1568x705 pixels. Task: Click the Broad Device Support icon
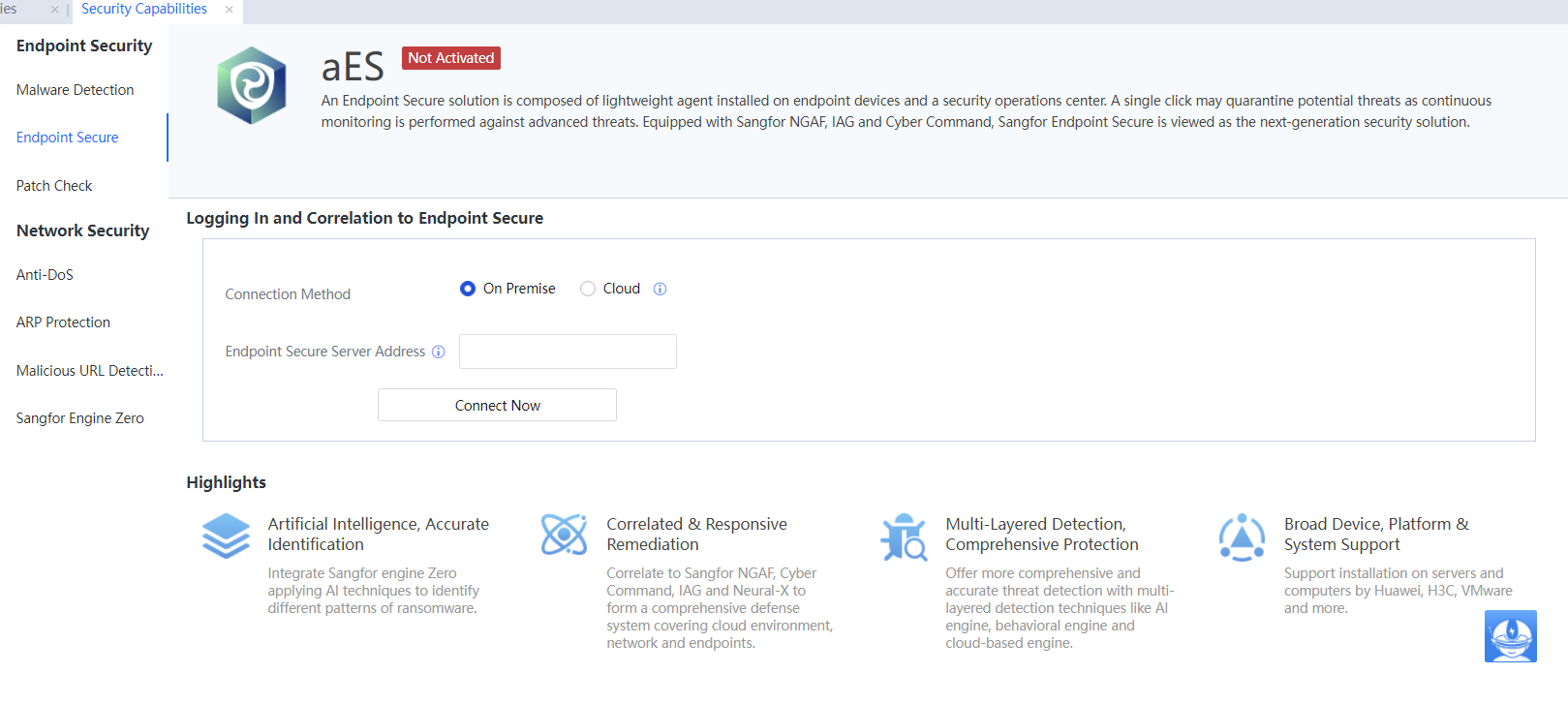[x=1242, y=536]
